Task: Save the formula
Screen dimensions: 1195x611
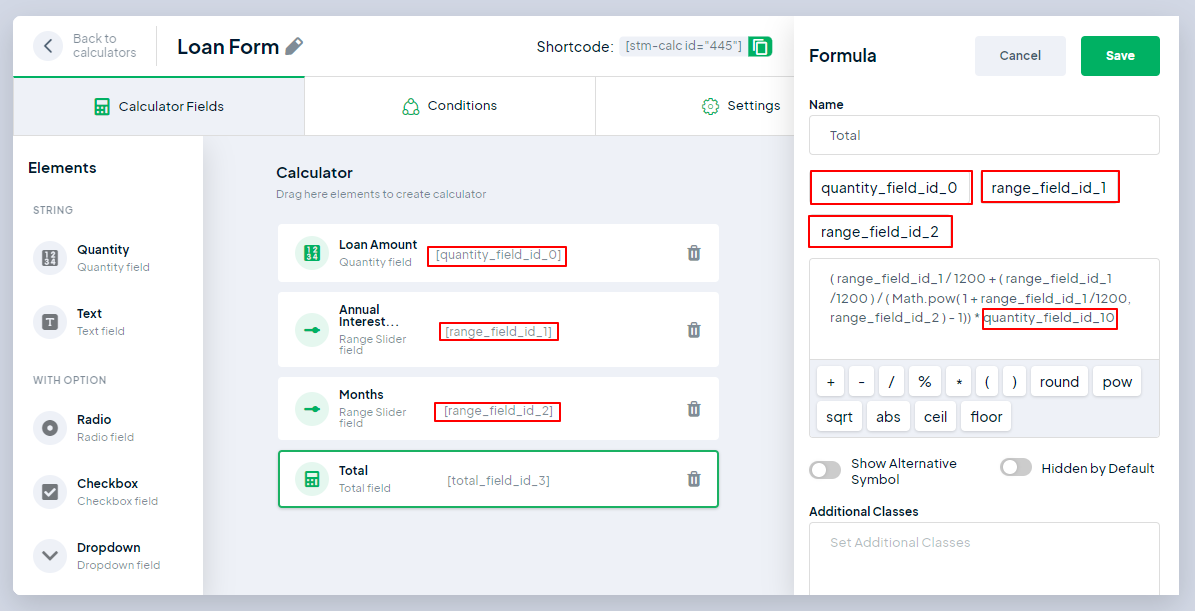Action: click(1120, 56)
